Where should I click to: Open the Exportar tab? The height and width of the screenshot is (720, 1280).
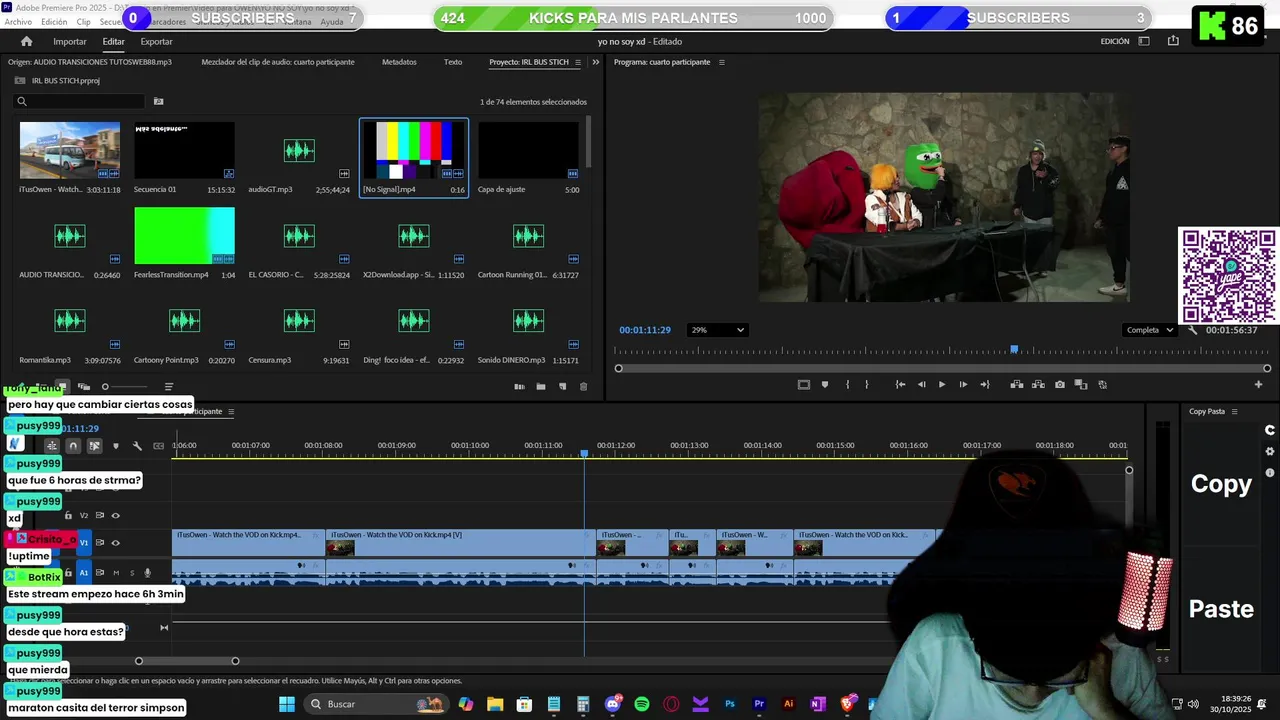[156, 41]
